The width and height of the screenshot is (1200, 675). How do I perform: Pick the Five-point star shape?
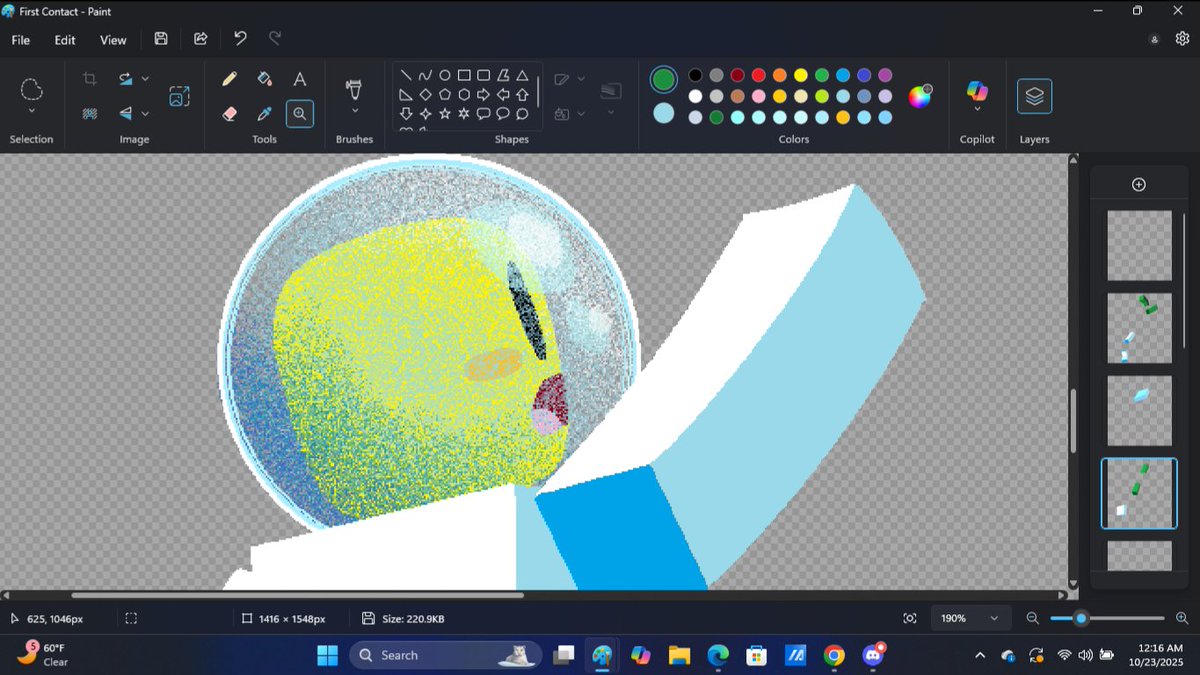[445, 113]
